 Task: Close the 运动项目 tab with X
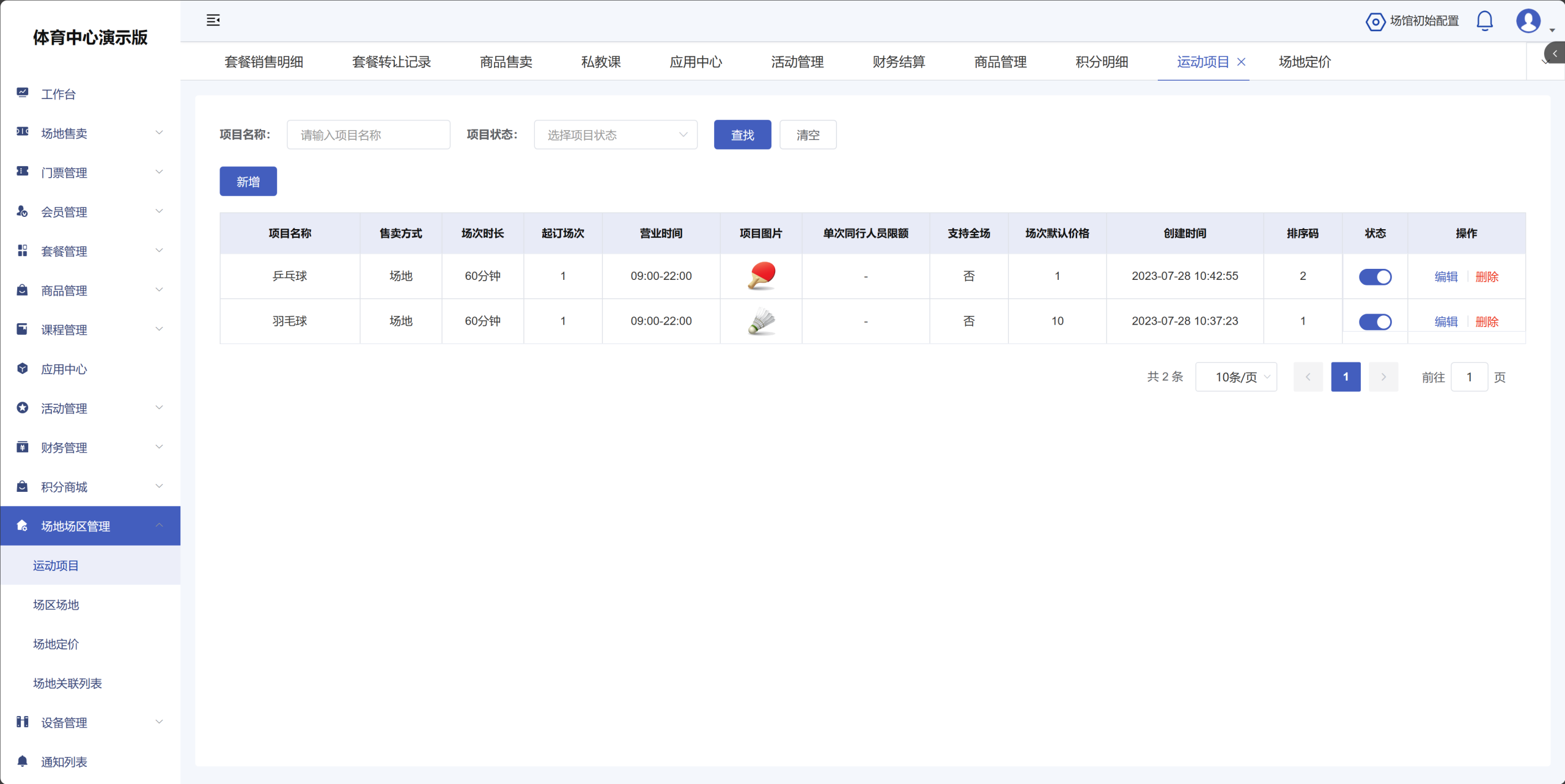coord(1242,62)
